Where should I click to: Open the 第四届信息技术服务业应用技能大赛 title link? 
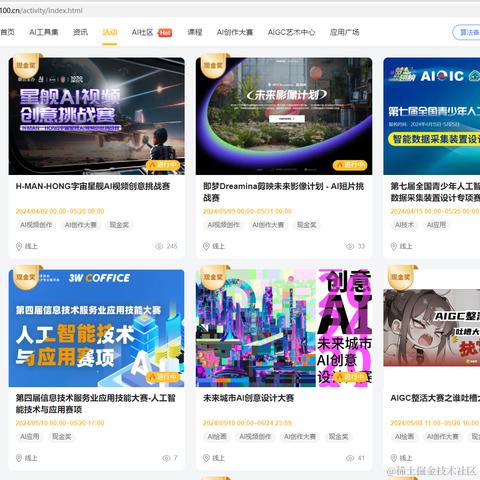click(x=96, y=404)
